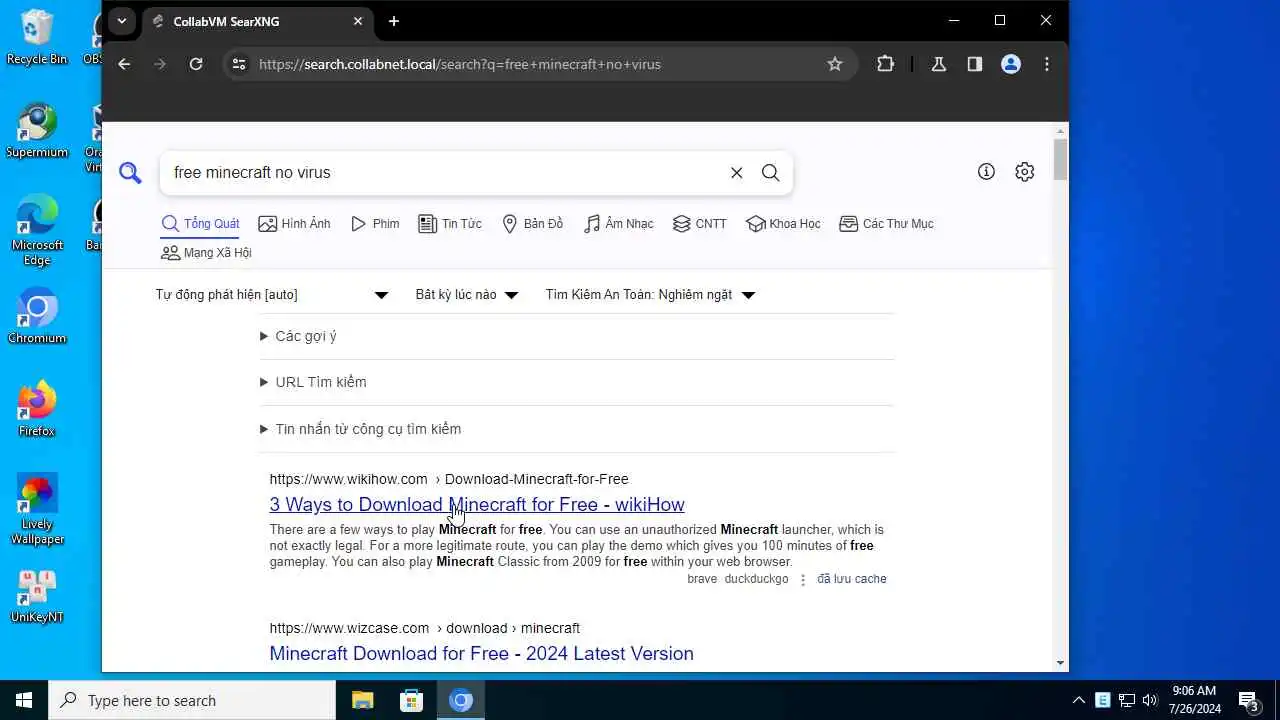Bookmark this page with star
1280x720 pixels.
(835, 64)
